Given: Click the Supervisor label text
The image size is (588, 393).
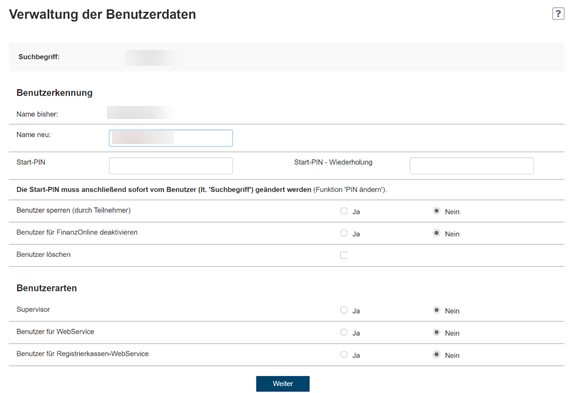Looking at the screenshot, I should click(x=33, y=309).
